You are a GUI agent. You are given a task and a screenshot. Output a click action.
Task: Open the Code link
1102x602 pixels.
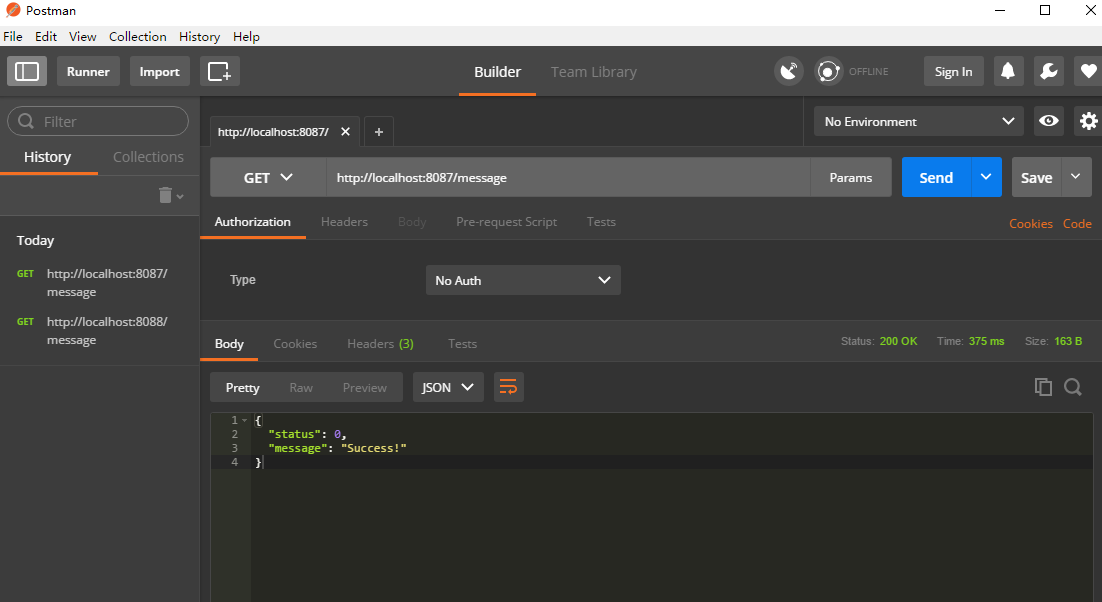pyautogui.click(x=1077, y=223)
